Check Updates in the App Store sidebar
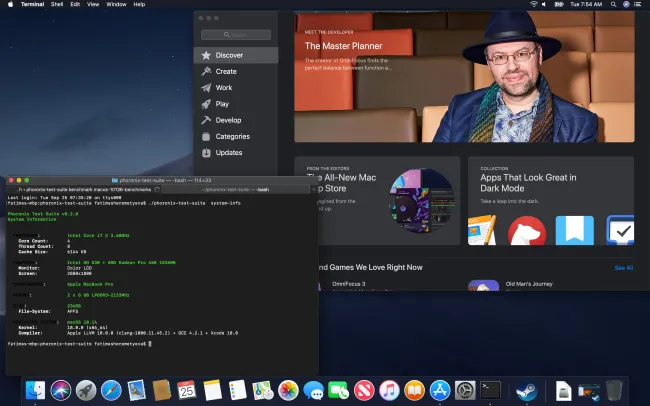This screenshot has width=650, height=406. point(235,153)
